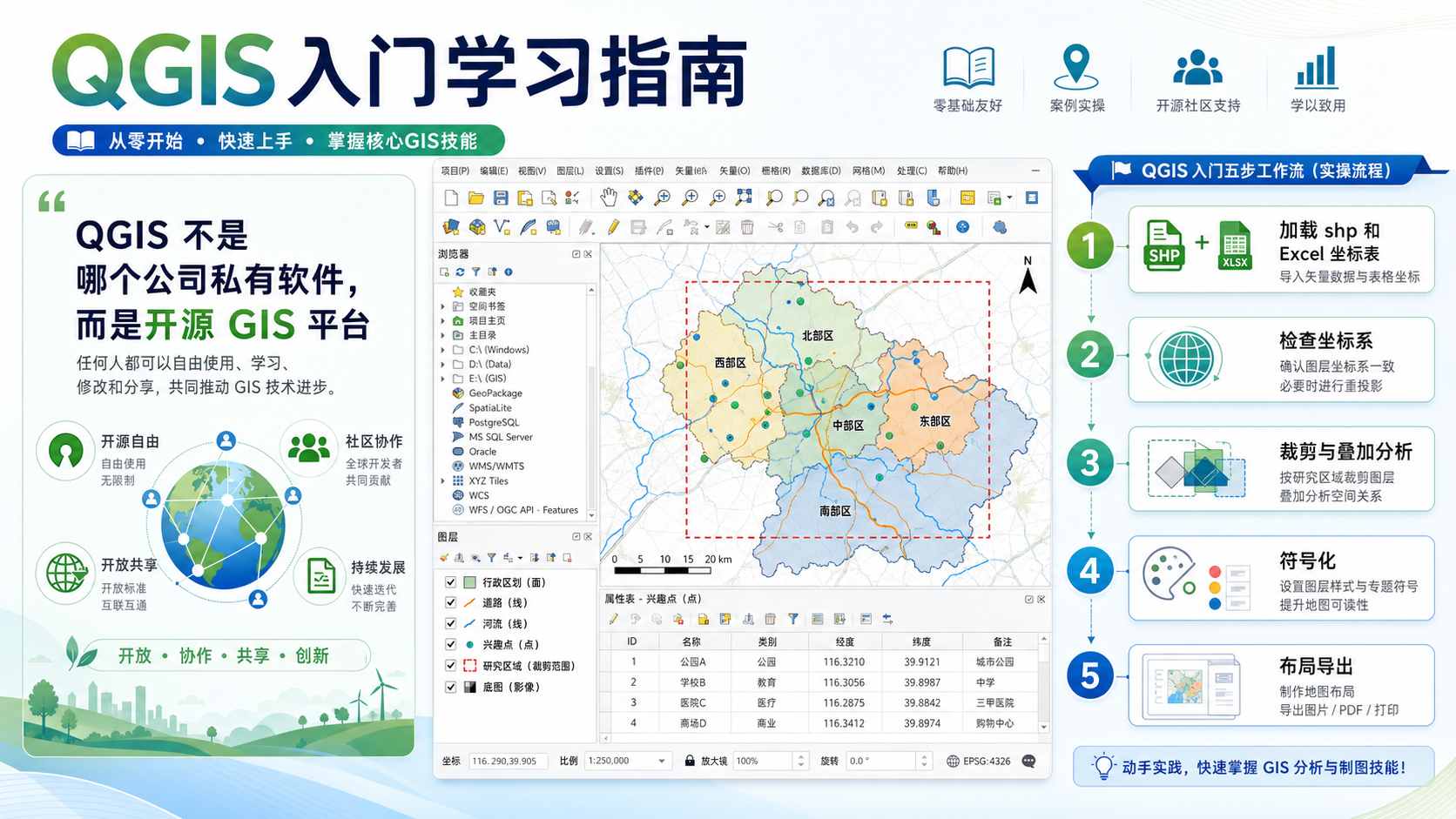Click the Open Data Source Manager icon

tap(450, 227)
